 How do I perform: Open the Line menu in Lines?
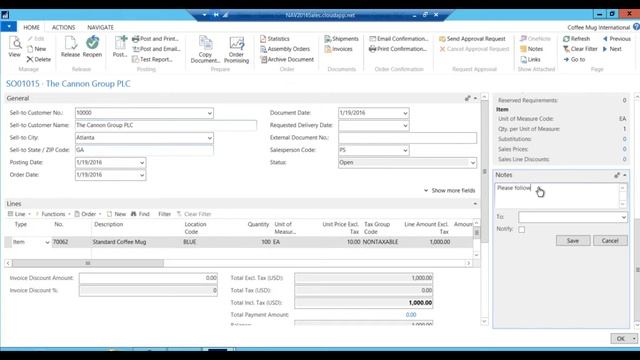pos(20,214)
